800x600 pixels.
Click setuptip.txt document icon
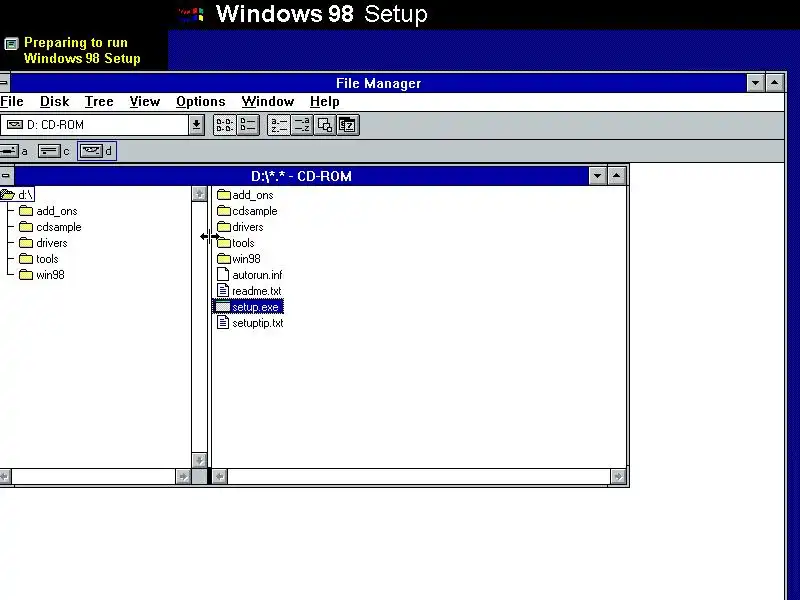[223, 322]
